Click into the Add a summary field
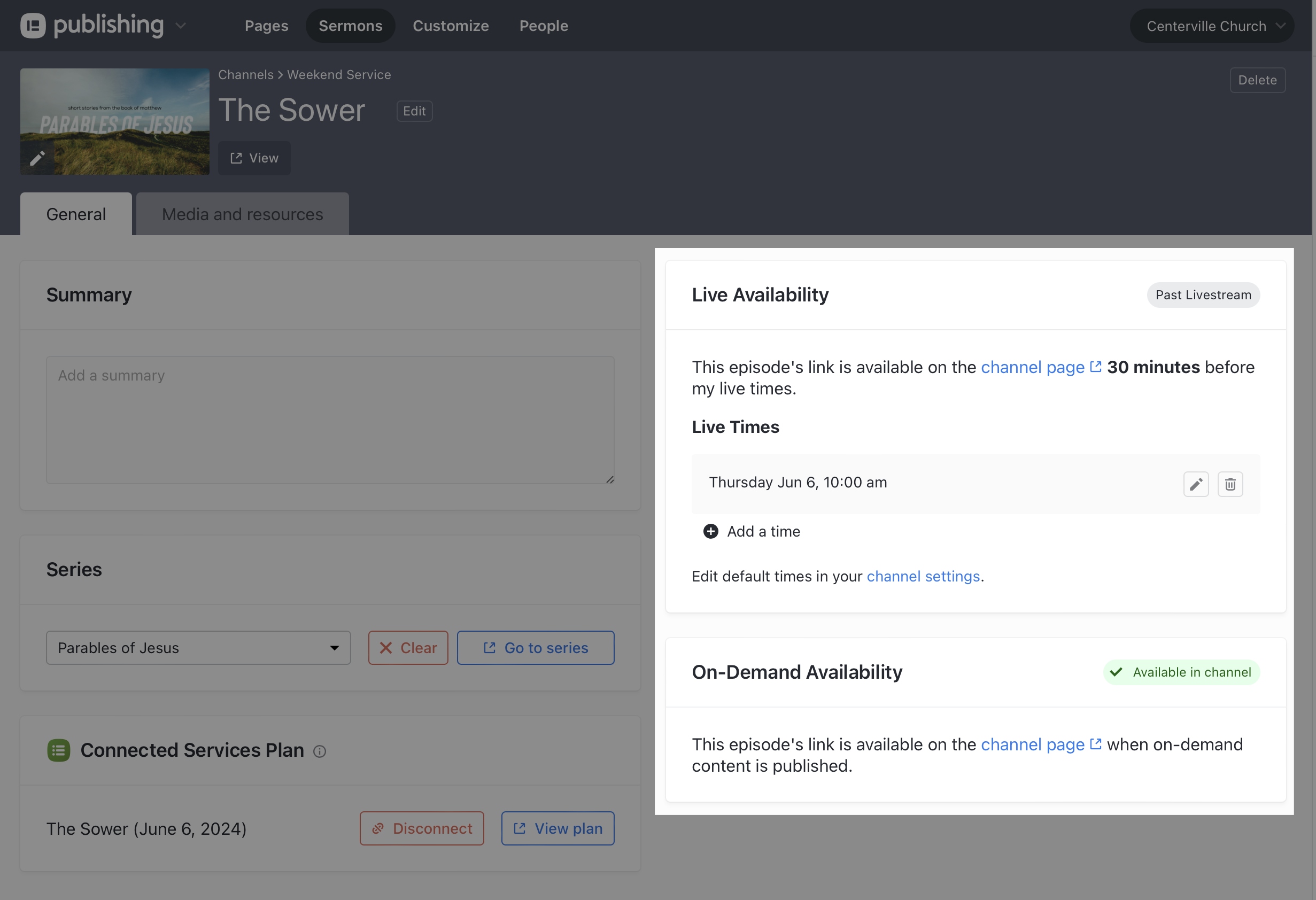Screen dimensions: 1316x900 click(x=330, y=420)
